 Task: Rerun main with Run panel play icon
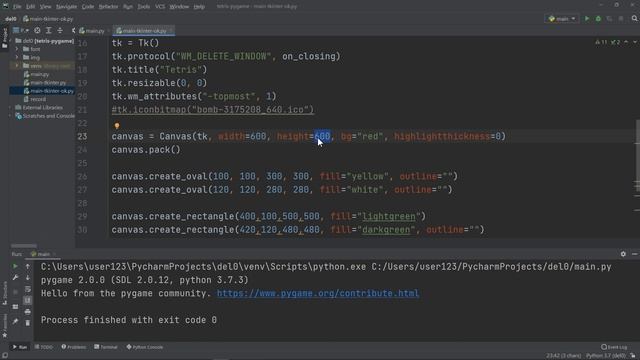pyautogui.click(x=15, y=266)
